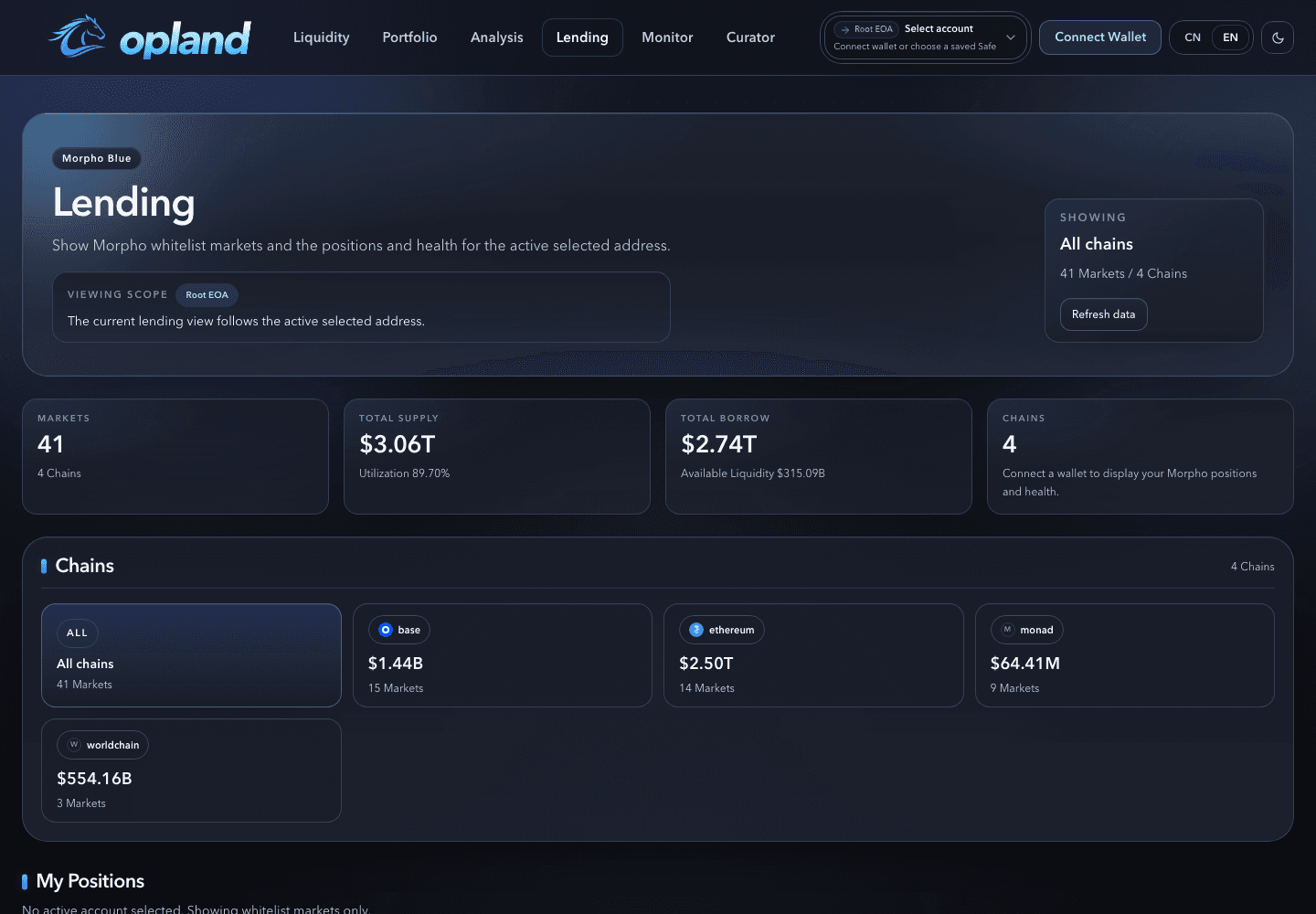
Task: Click the Root EOA arrow icon
Action: (845, 29)
